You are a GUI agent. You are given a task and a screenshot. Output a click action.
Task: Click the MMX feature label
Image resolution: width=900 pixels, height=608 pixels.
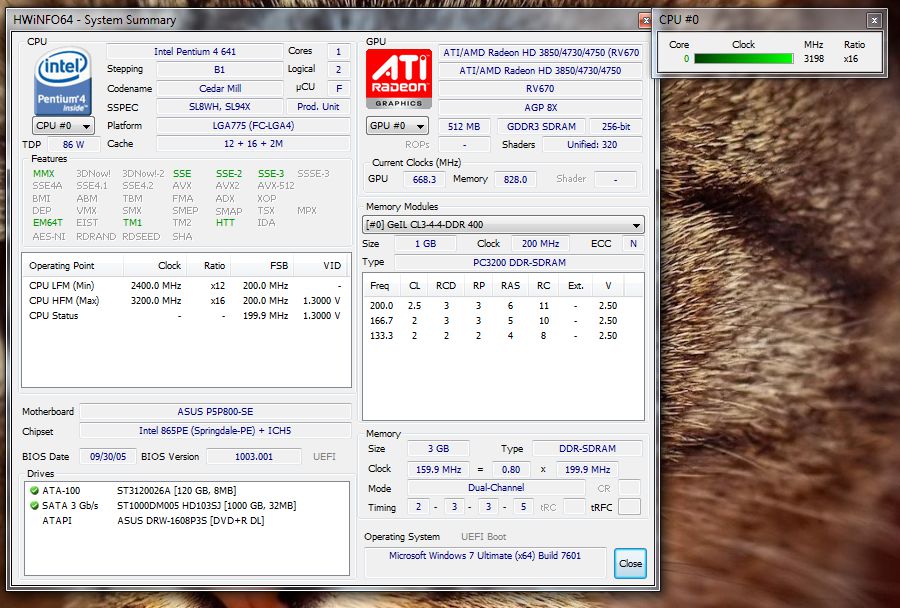tap(44, 173)
